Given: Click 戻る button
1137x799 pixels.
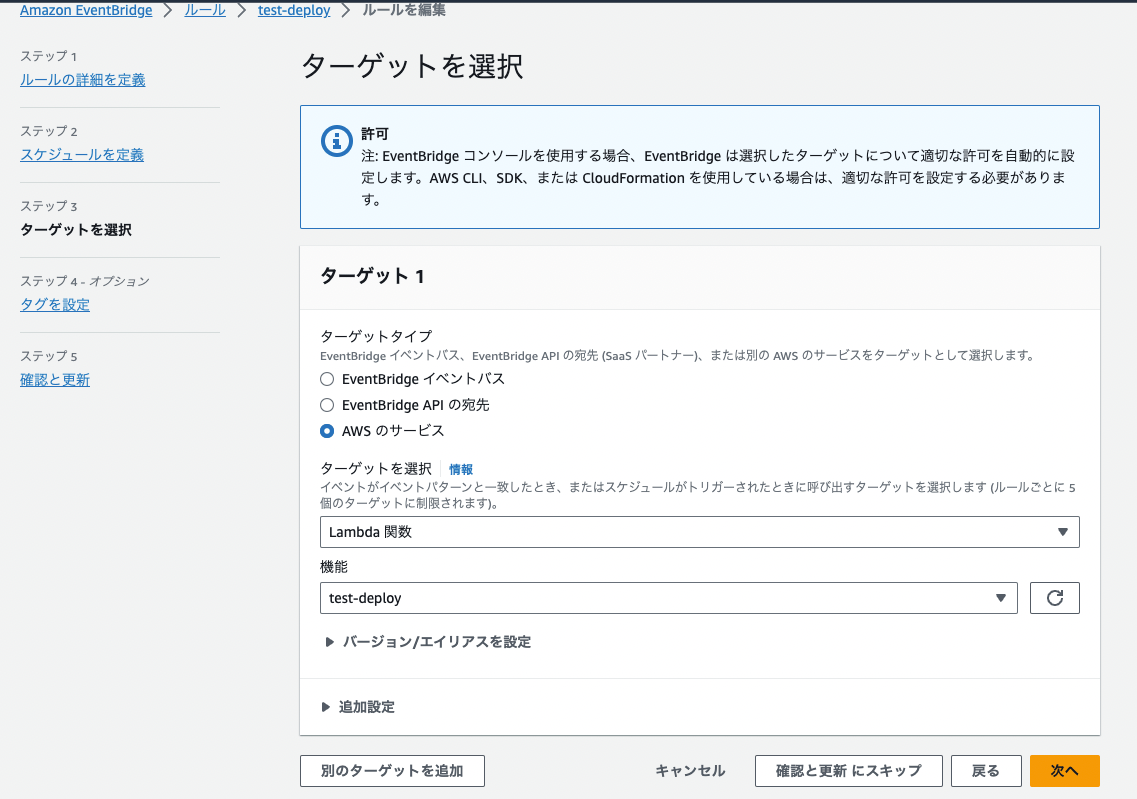Looking at the screenshot, I should tap(986, 771).
